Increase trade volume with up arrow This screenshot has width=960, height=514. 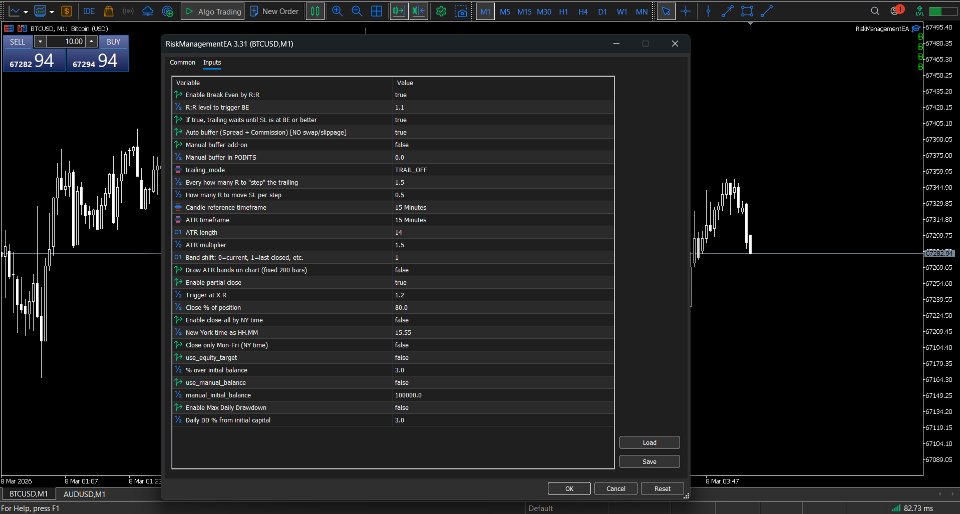coord(91,42)
